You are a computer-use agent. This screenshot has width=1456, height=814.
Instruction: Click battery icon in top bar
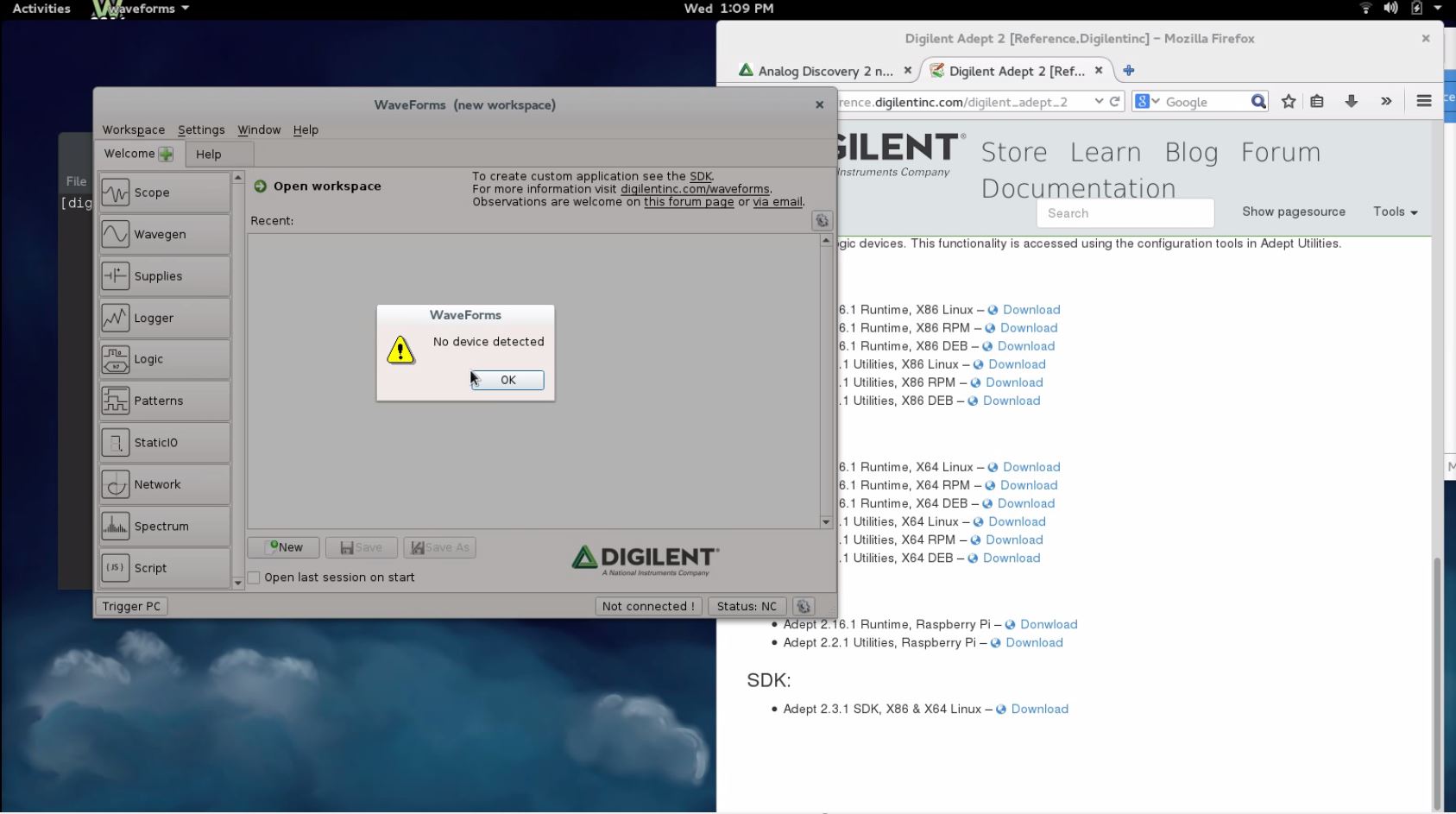tap(1416, 8)
